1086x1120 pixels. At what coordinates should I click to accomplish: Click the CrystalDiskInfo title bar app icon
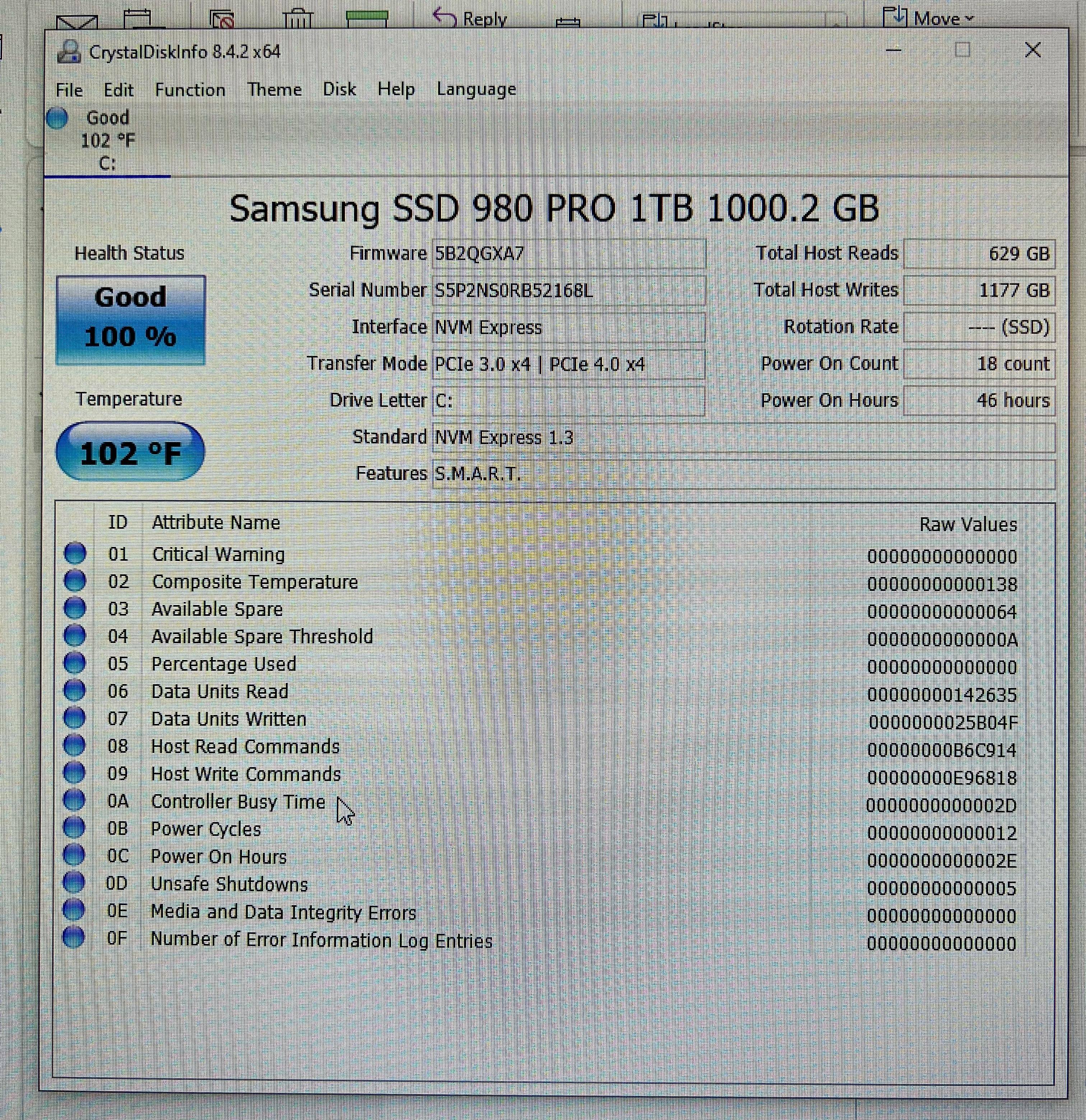69,52
